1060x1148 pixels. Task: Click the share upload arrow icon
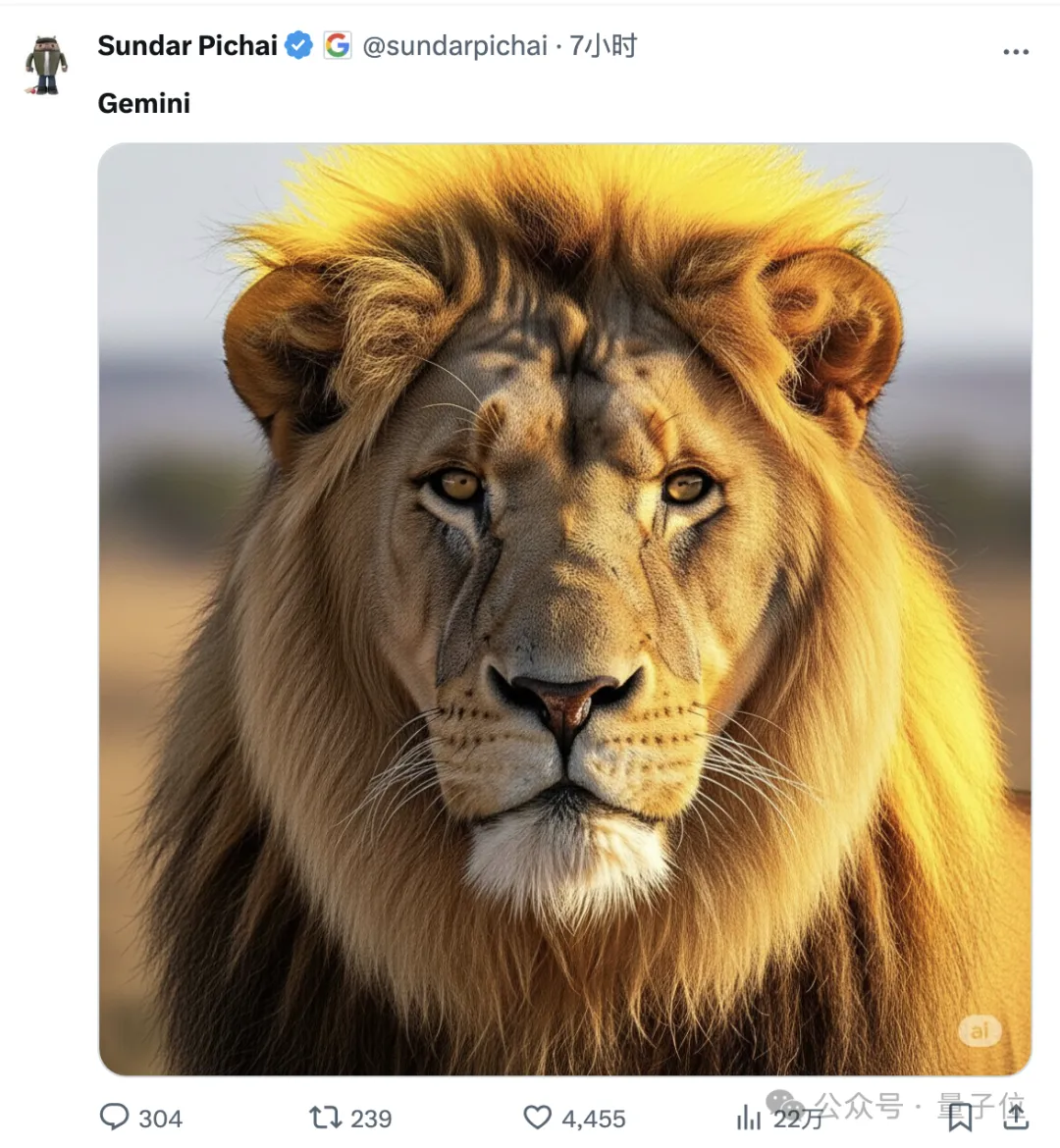[1015, 1118]
